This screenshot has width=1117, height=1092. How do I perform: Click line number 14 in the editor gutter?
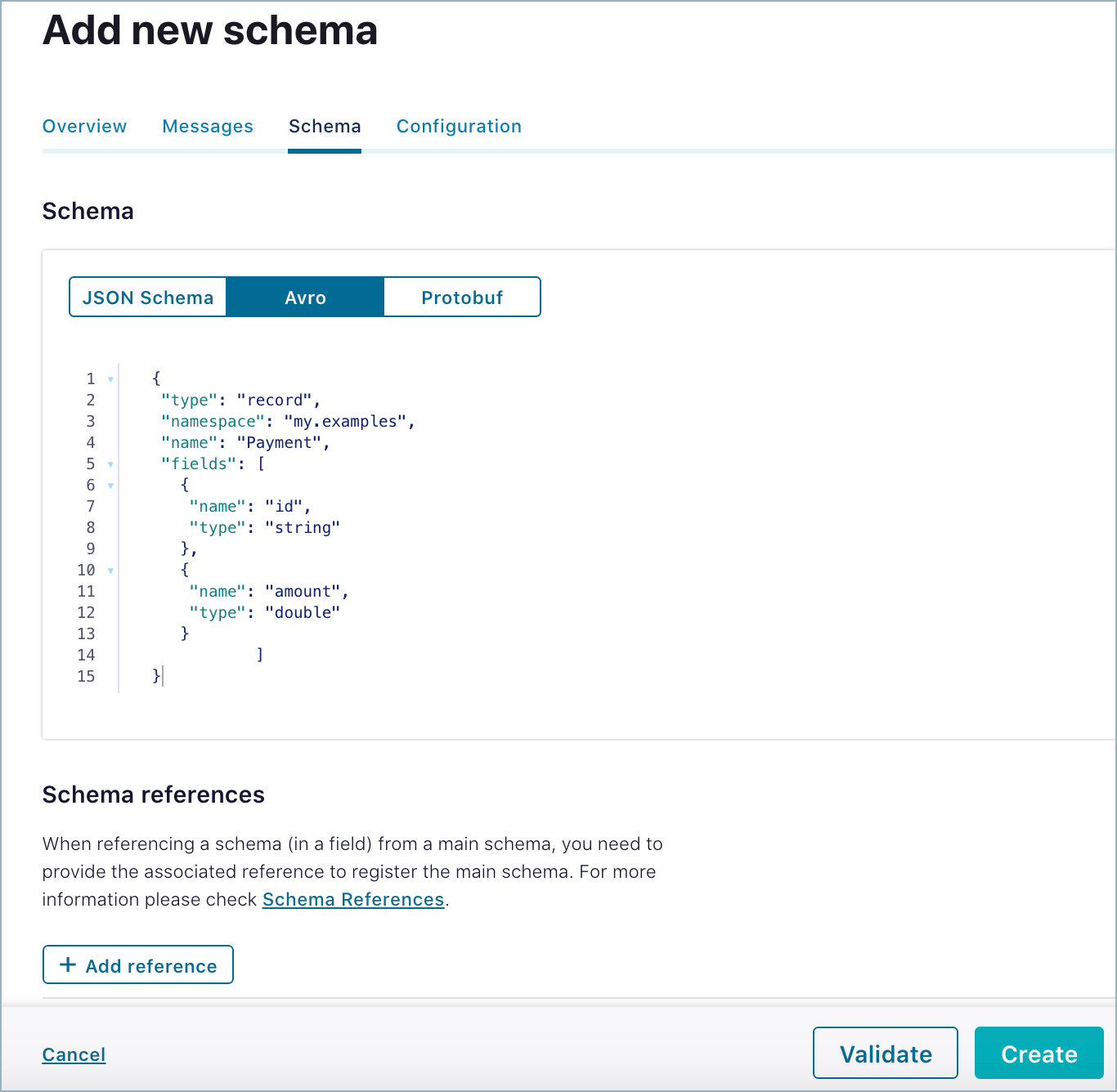[x=86, y=656]
